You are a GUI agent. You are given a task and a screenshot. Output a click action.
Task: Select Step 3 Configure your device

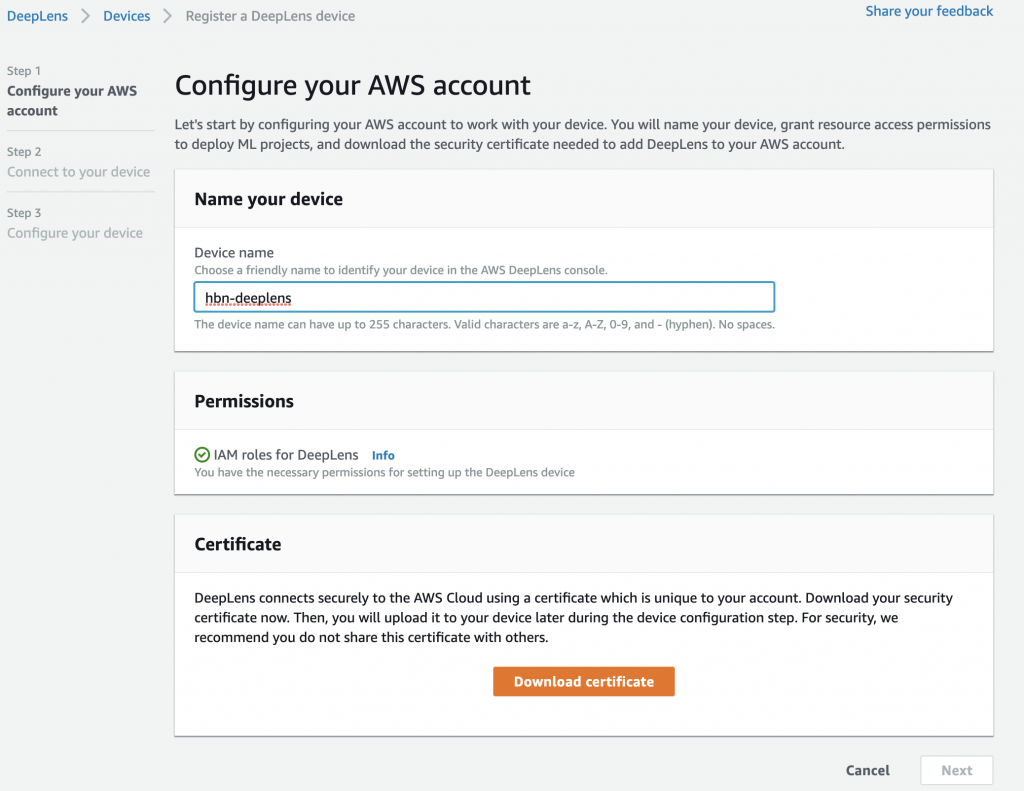click(x=74, y=223)
